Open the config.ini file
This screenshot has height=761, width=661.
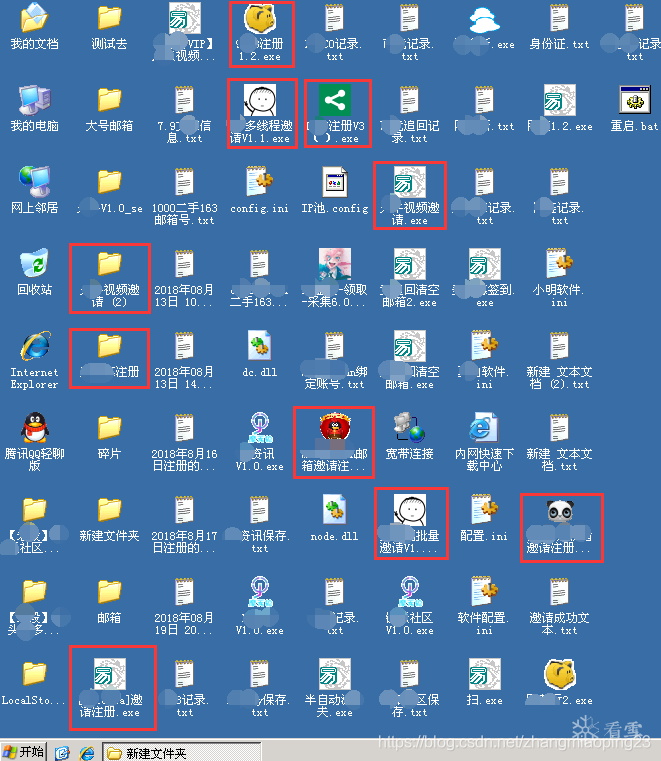259,191
